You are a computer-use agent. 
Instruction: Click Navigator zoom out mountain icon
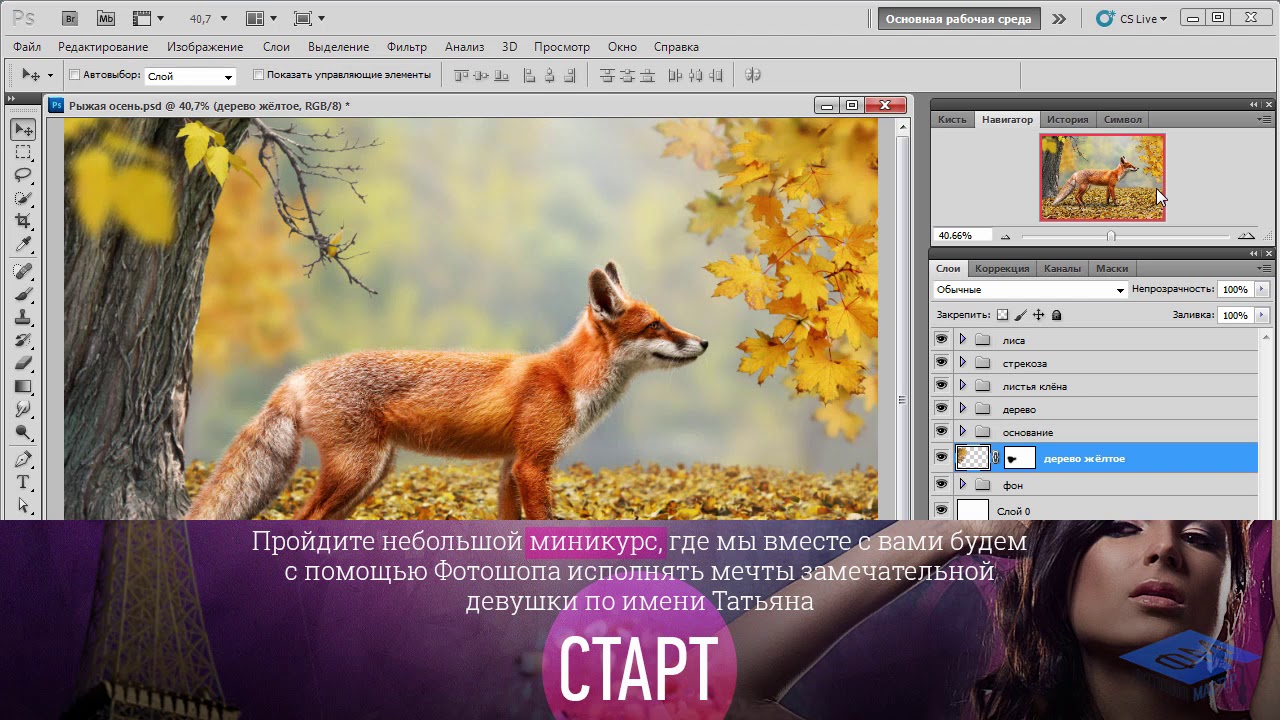pos(1006,236)
